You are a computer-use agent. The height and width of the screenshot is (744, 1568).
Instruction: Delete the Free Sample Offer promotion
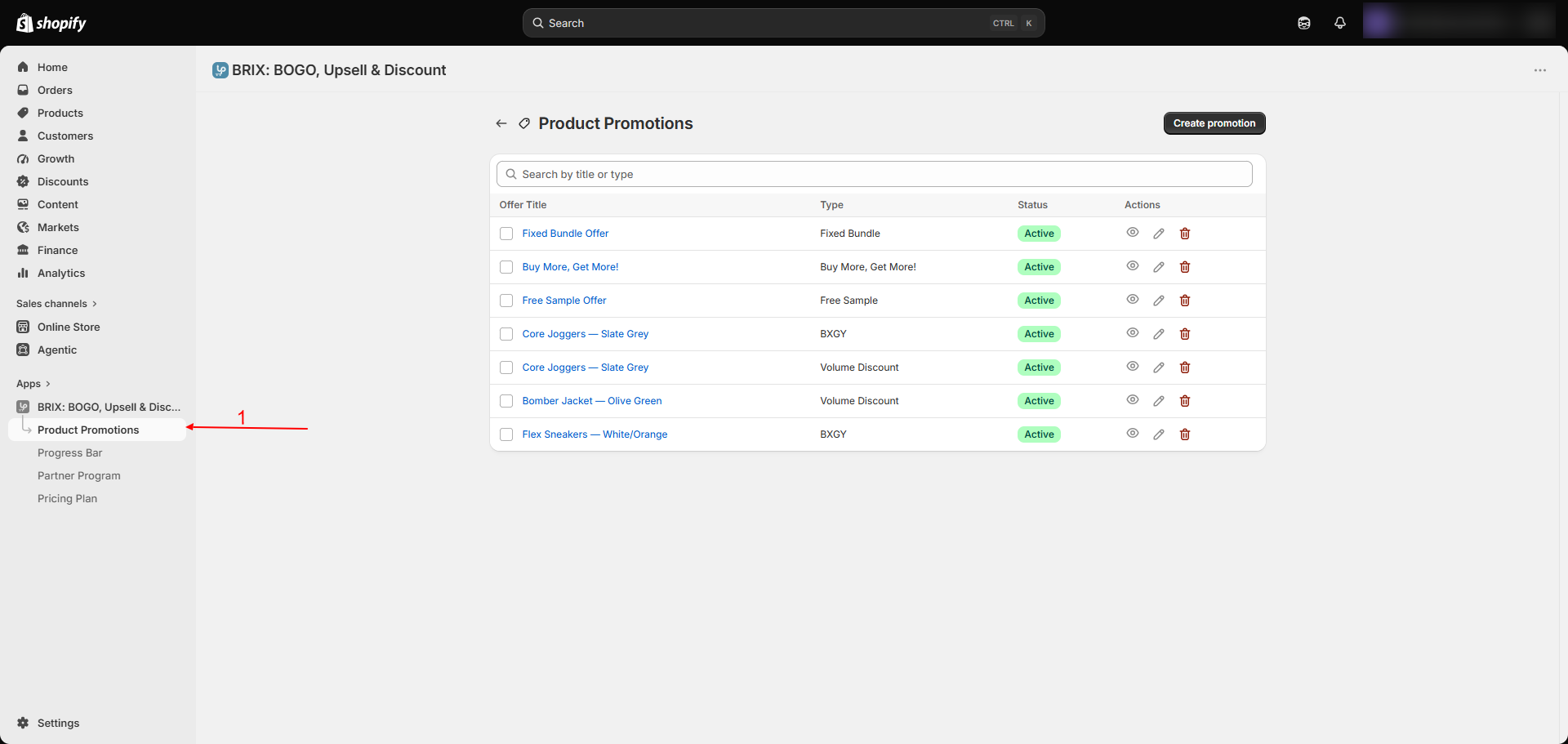(1185, 301)
